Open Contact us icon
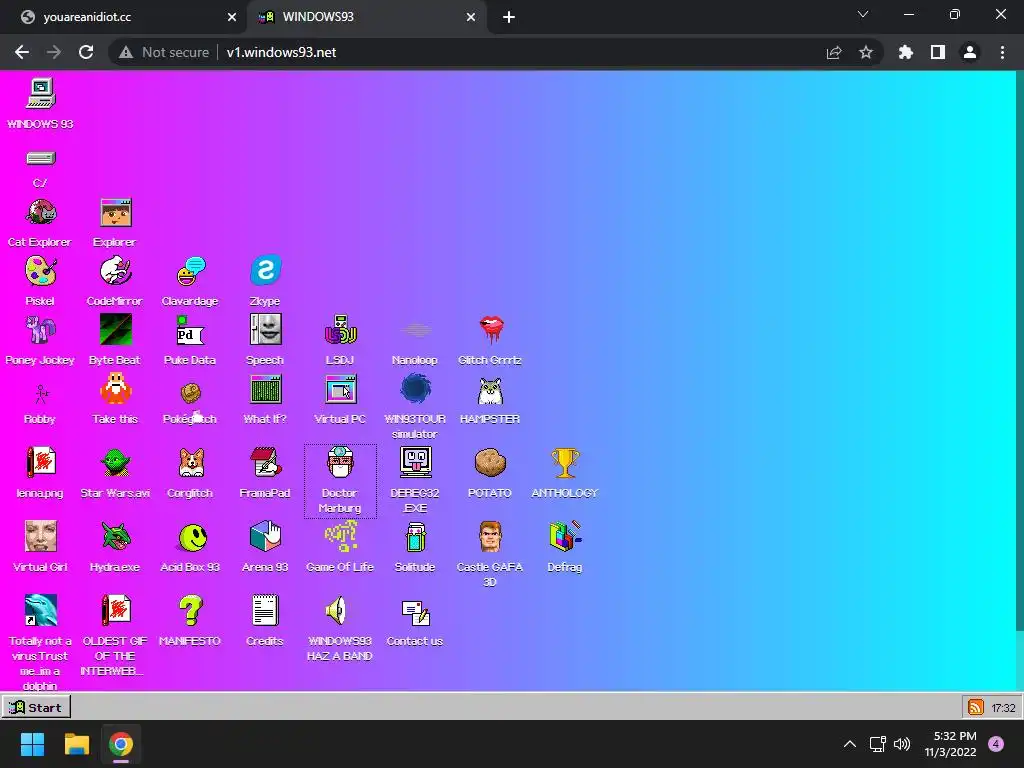Screen dimensions: 1024x768 point(415,612)
